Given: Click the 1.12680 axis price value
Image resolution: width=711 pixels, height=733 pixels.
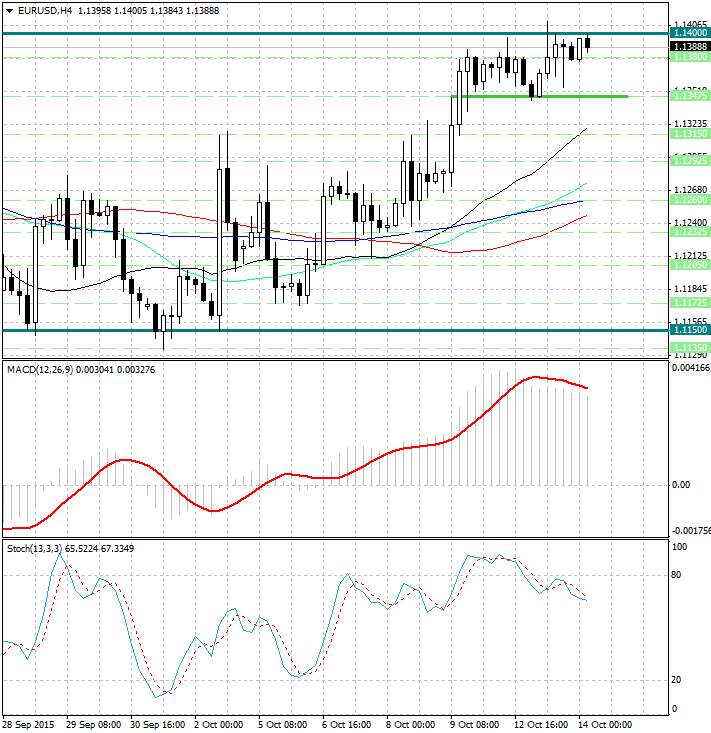Looking at the screenshot, I should click(x=690, y=190).
